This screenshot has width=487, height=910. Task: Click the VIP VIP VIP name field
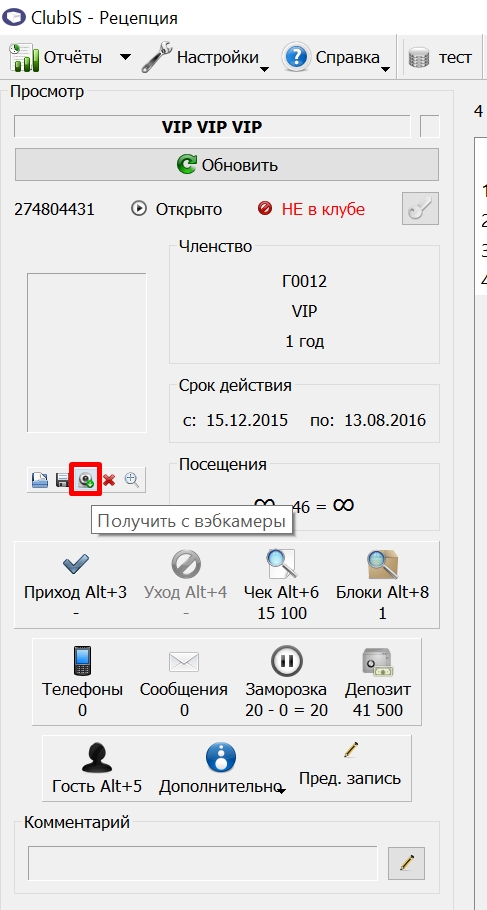point(212,127)
